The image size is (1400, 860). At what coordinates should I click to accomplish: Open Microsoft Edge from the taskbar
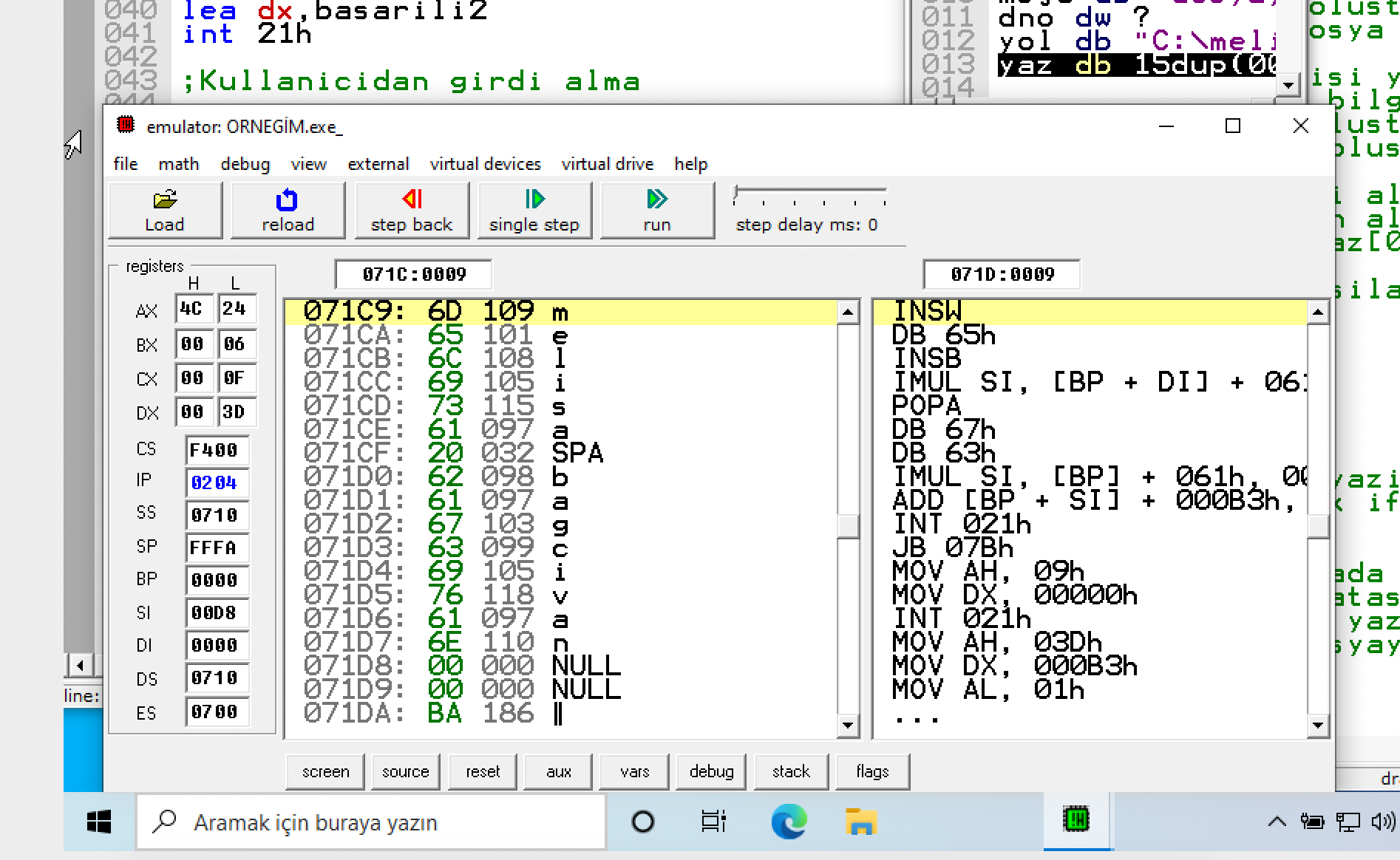(786, 821)
